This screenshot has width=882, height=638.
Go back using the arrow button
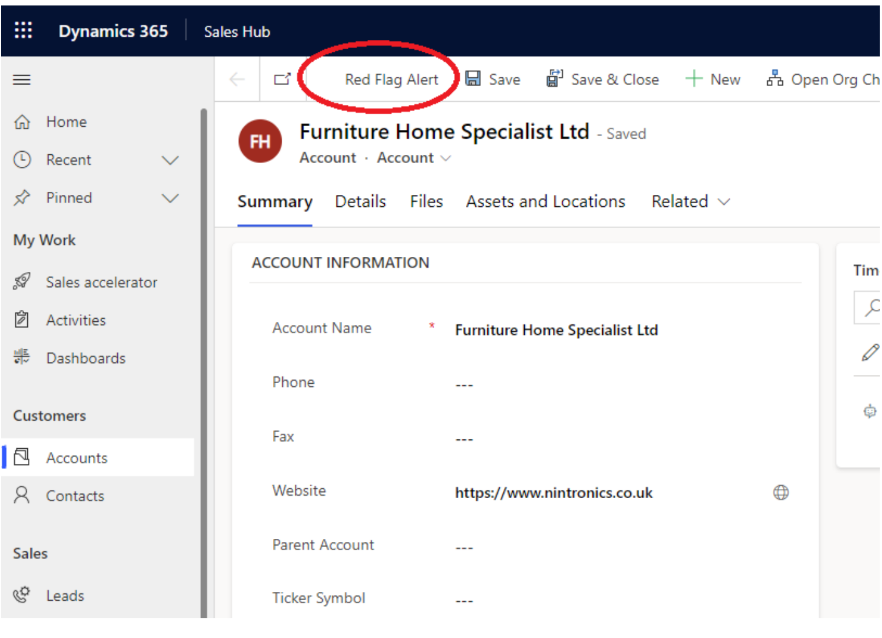[237, 79]
